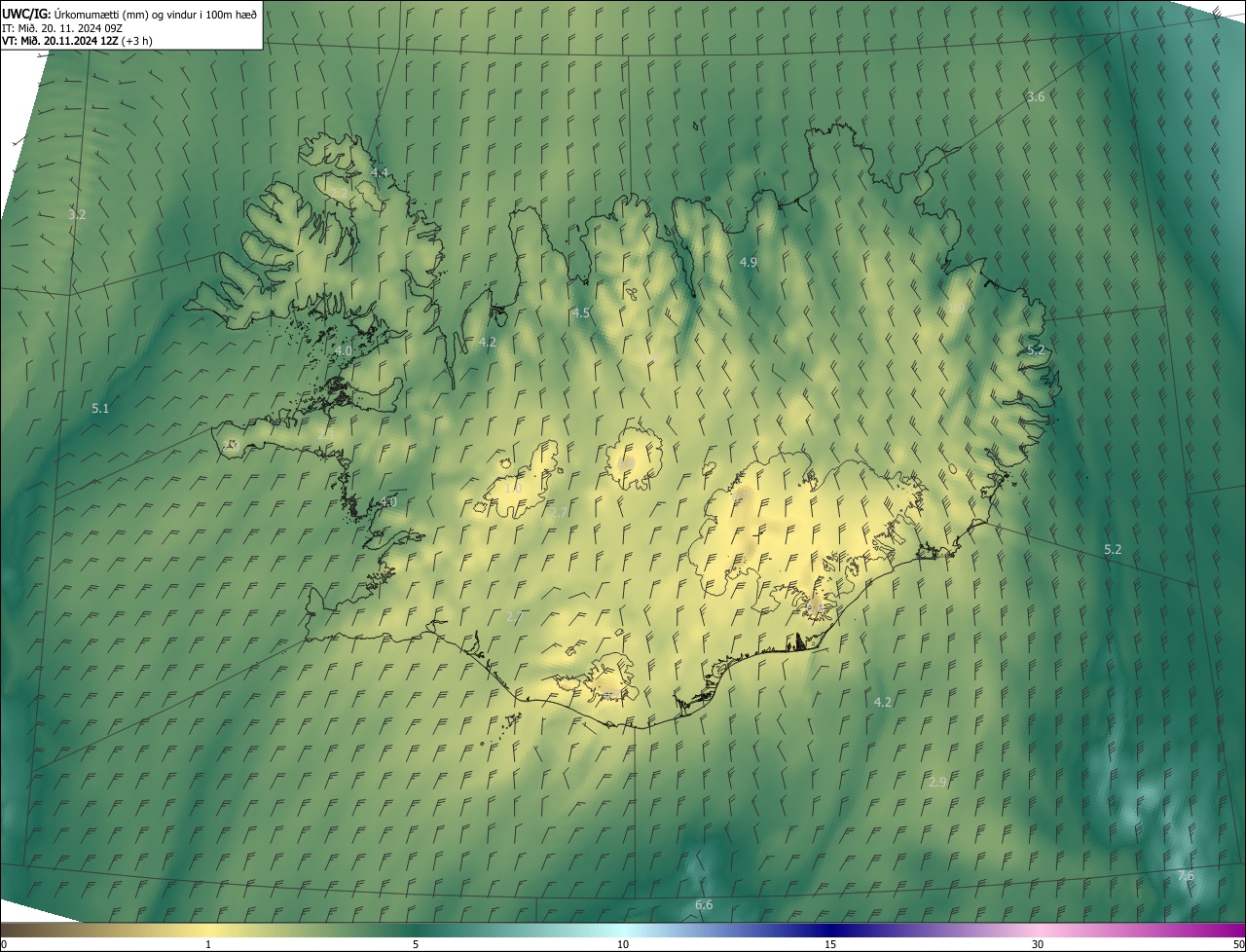Click the 50 tick on the color scale
The image size is (1246, 952).
coord(1238,944)
